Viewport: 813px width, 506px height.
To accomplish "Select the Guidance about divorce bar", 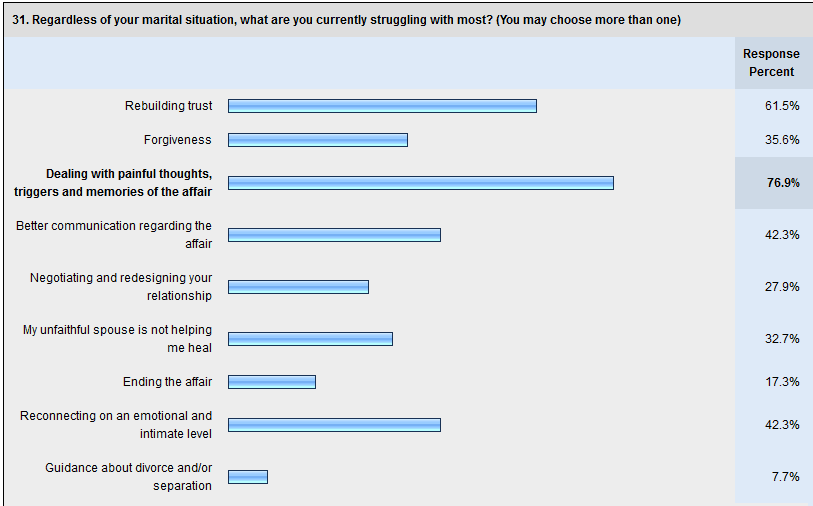I will [x=248, y=476].
